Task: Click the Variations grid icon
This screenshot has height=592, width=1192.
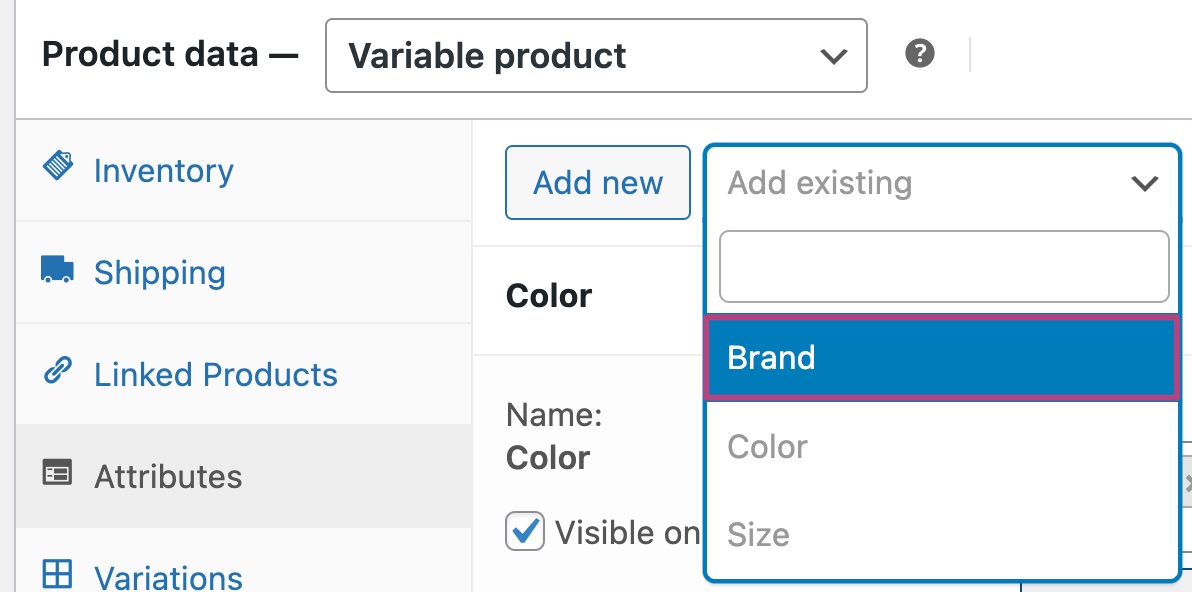Action: pos(58,574)
